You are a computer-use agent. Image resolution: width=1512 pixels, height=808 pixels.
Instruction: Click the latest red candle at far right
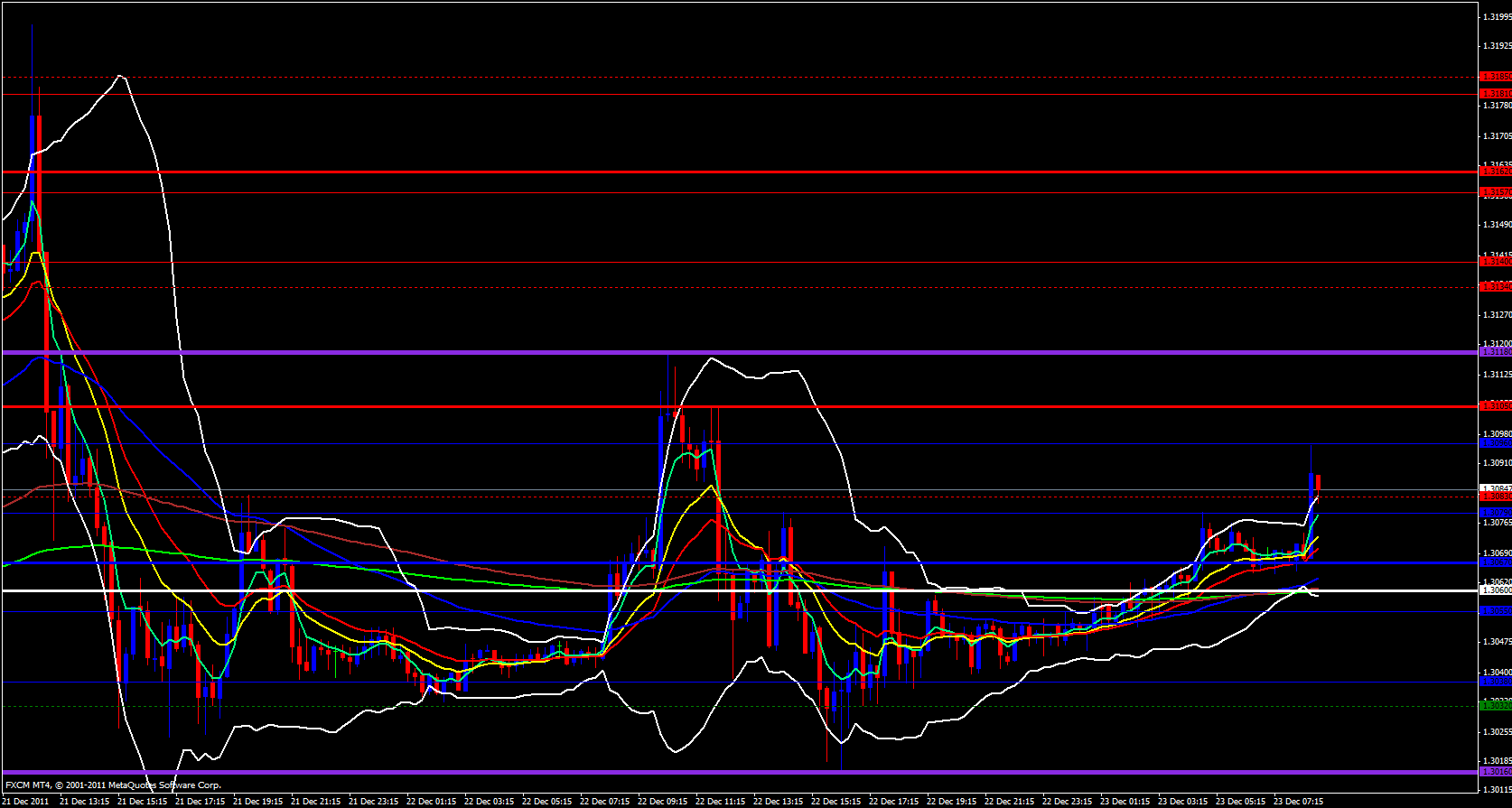[1319, 485]
